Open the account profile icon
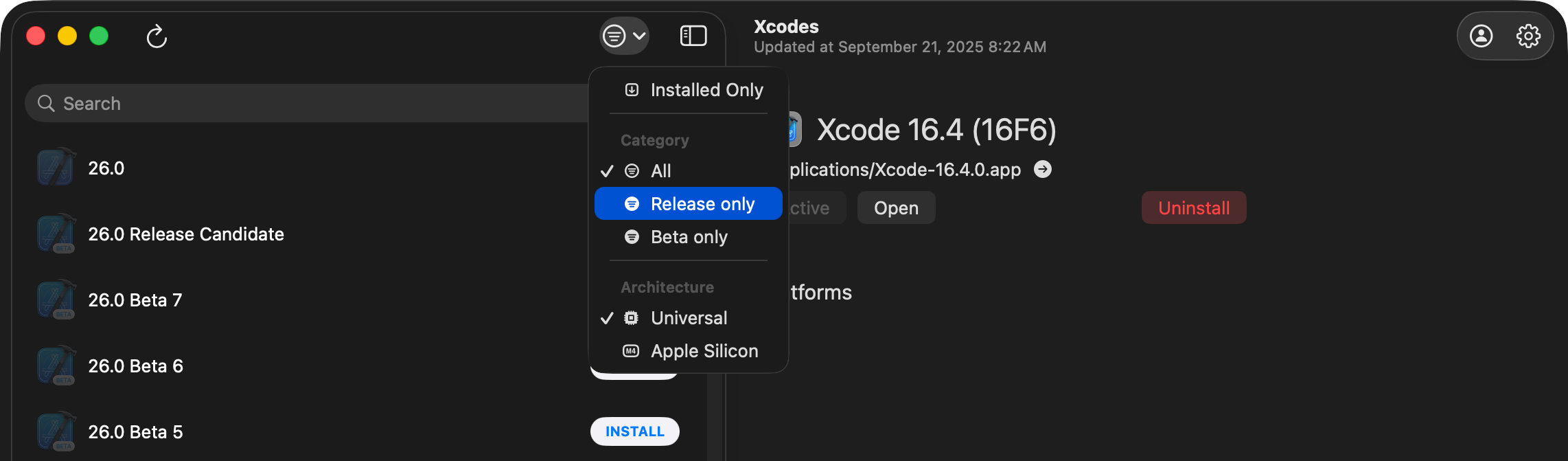This screenshot has height=461, width=1568. [1481, 36]
